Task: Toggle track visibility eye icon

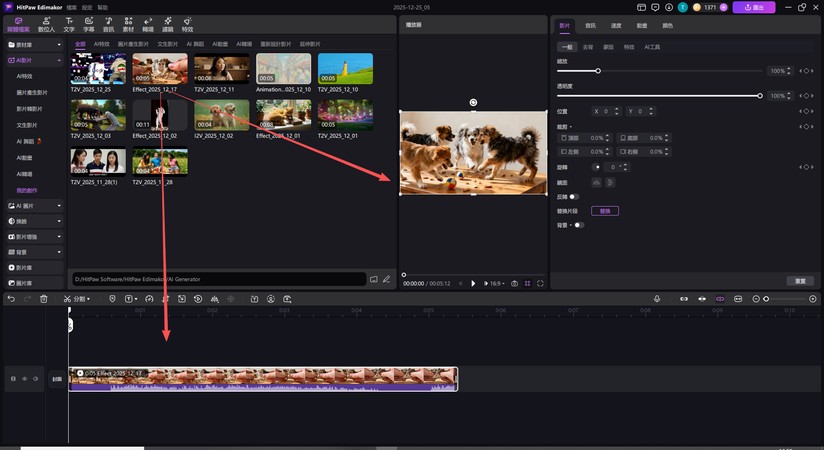Action: click(x=24, y=379)
